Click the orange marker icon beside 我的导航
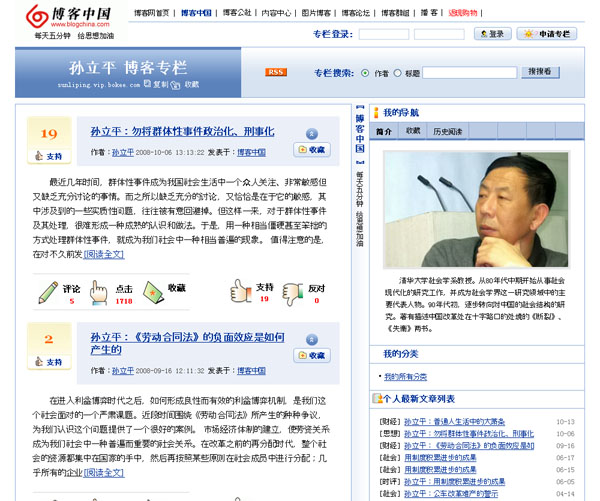The height and width of the screenshot is (501, 600). 376,113
